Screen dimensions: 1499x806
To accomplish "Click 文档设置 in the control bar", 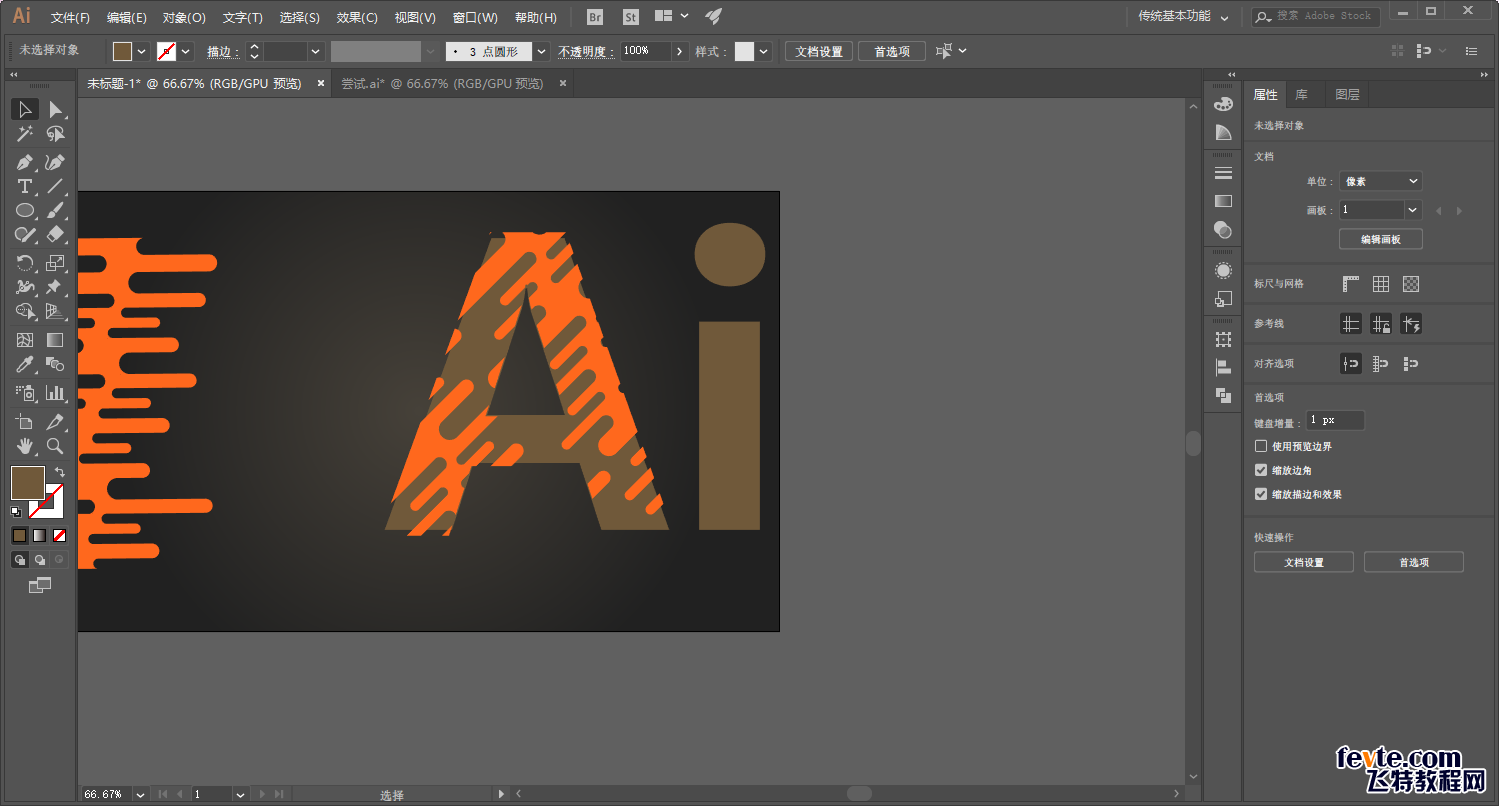I will [x=819, y=51].
